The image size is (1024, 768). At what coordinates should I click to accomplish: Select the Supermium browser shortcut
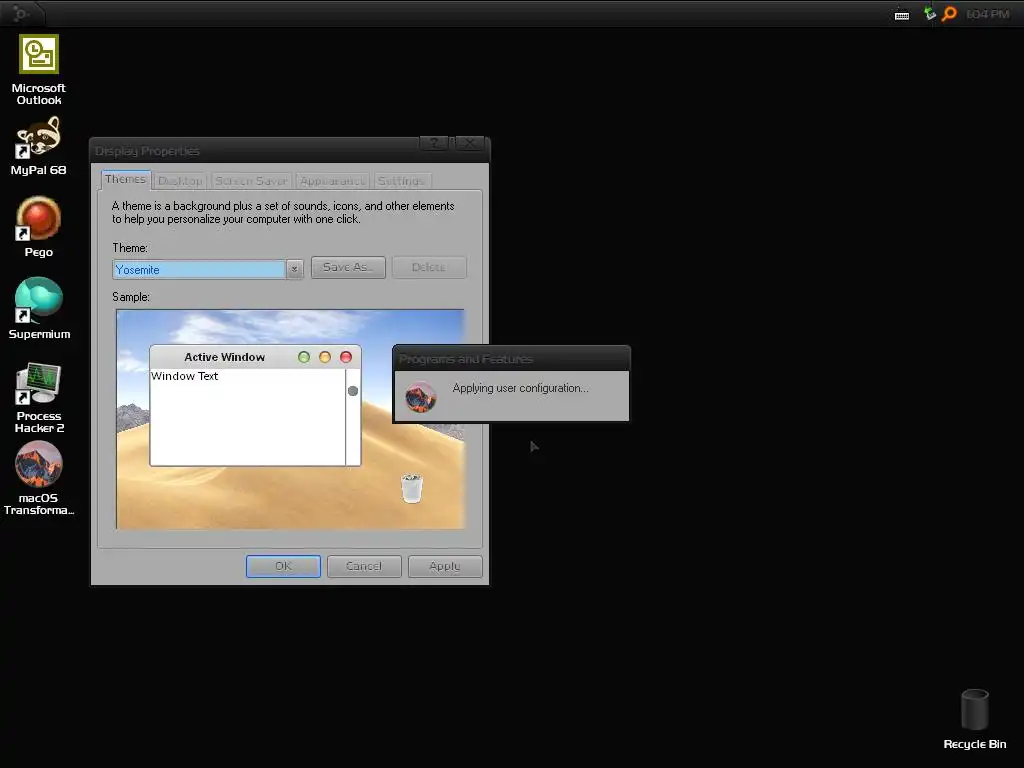[39, 308]
